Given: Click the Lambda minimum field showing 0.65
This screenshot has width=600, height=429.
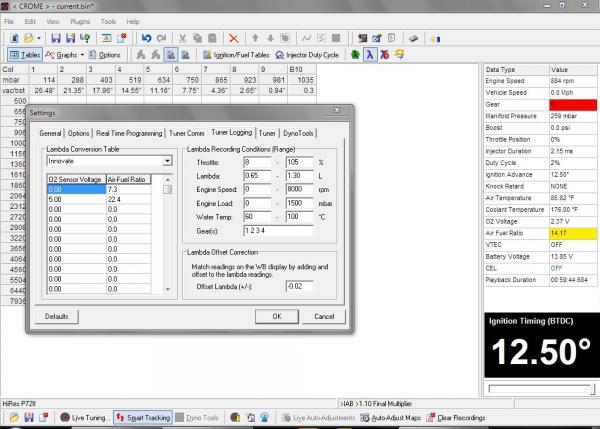Looking at the screenshot, I should pos(257,176).
